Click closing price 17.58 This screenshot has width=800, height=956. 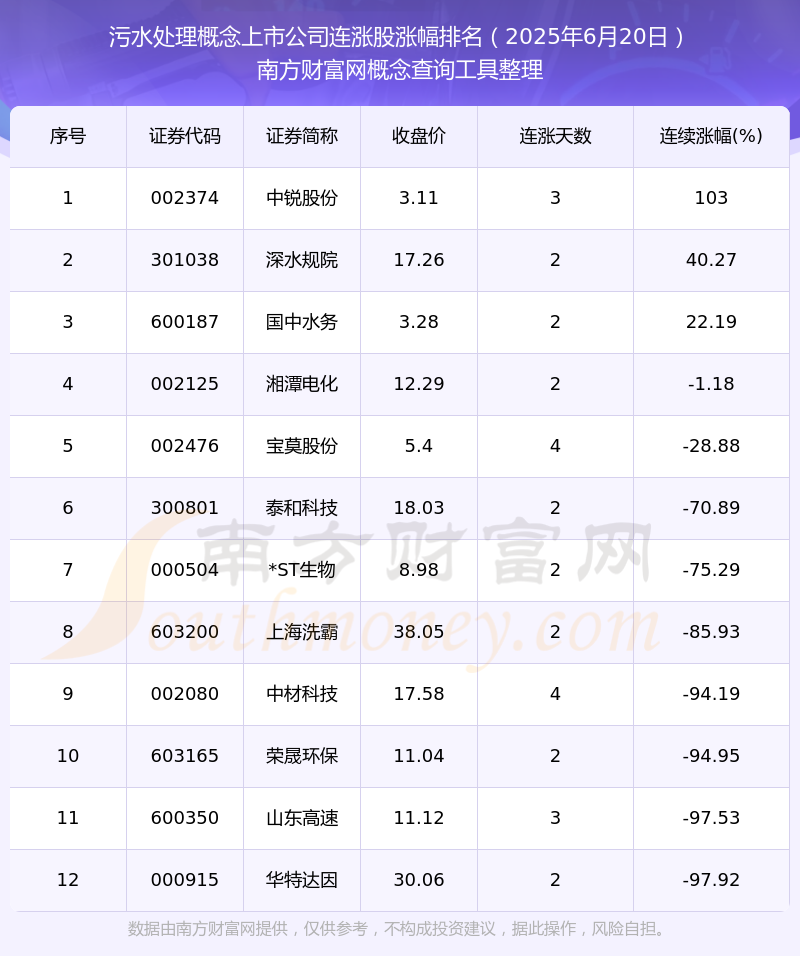[x=419, y=694]
